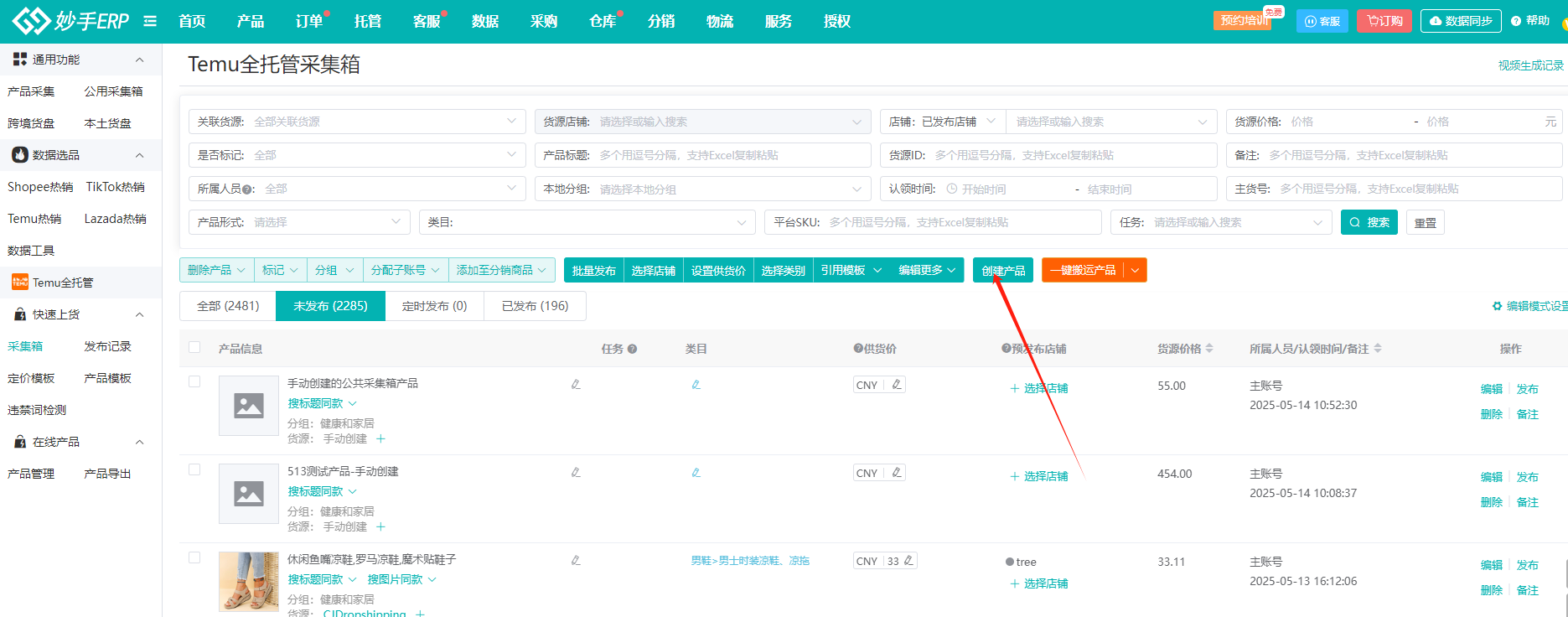The image size is (1568, 617).
Task: Click the plus icon after 货源 手动创建 in first row
Action: click(380, 438)
